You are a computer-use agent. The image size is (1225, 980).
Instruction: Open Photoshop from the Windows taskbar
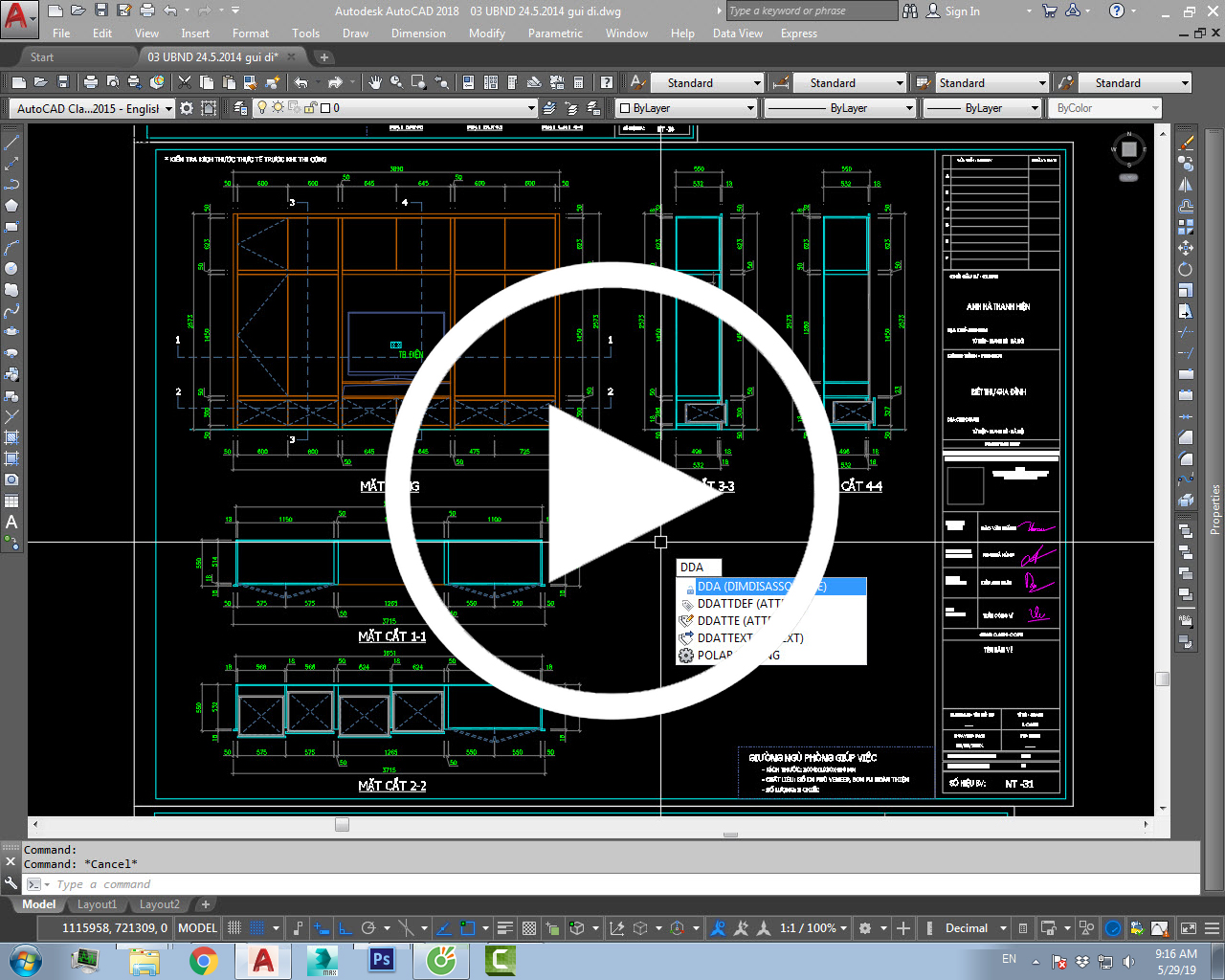[382, 960]
